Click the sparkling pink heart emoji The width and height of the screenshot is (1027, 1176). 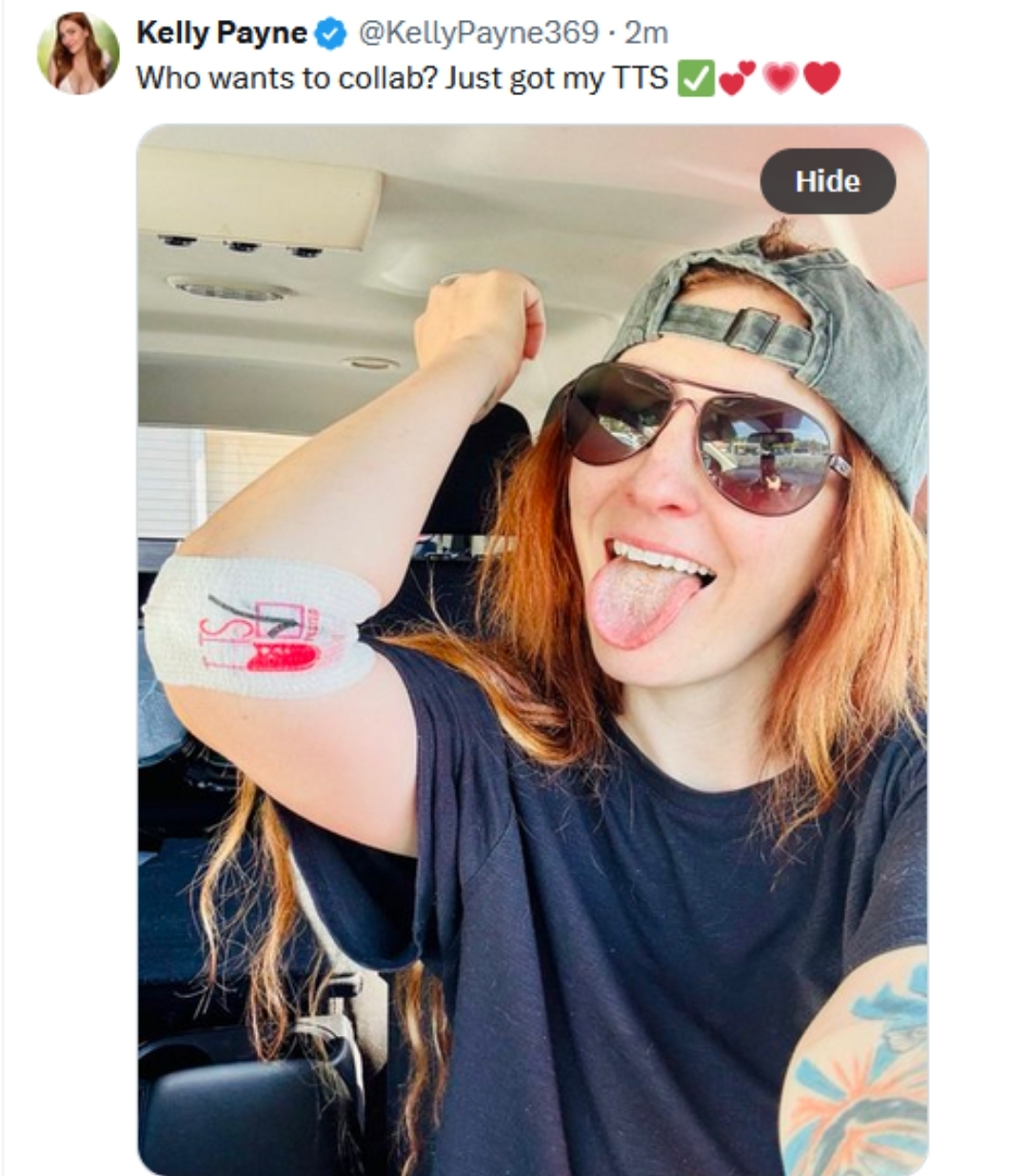[780, 79]
